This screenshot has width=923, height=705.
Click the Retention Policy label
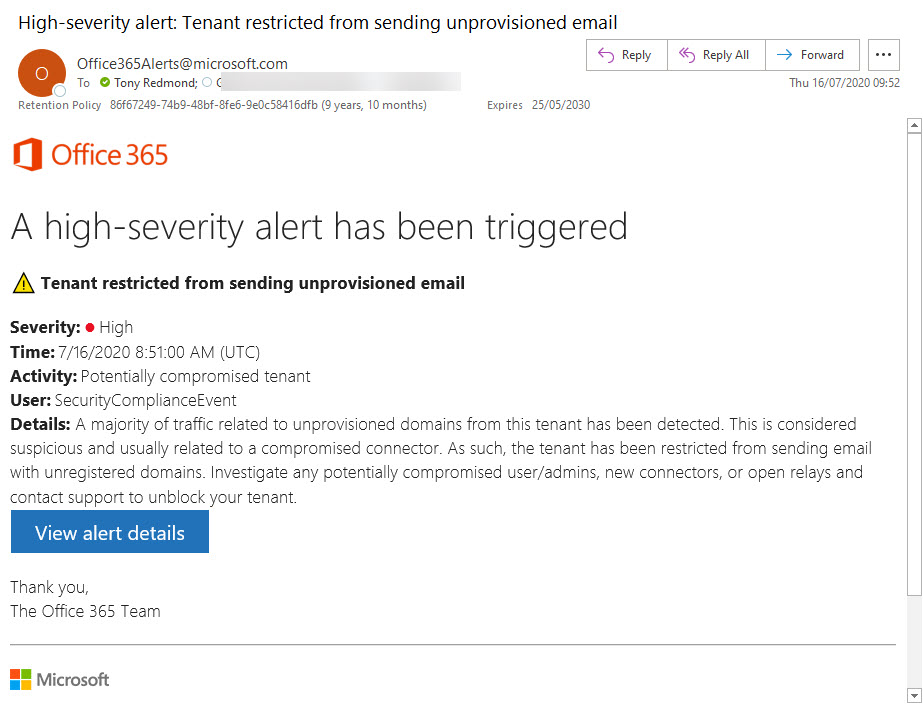pos(59,105)
